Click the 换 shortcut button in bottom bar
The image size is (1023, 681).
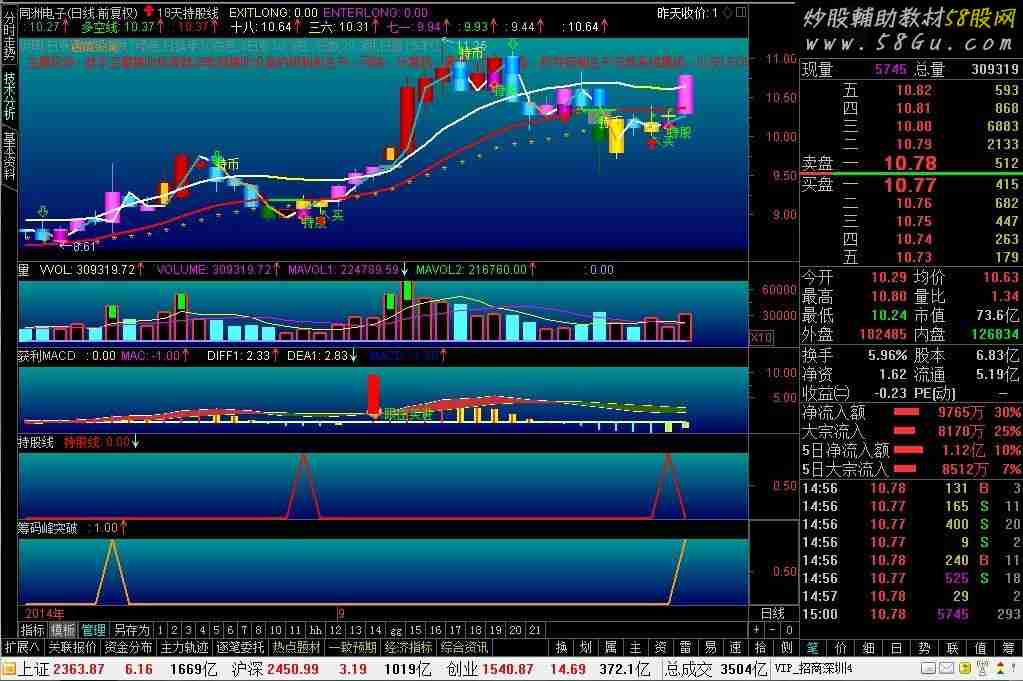pos(562,647)
